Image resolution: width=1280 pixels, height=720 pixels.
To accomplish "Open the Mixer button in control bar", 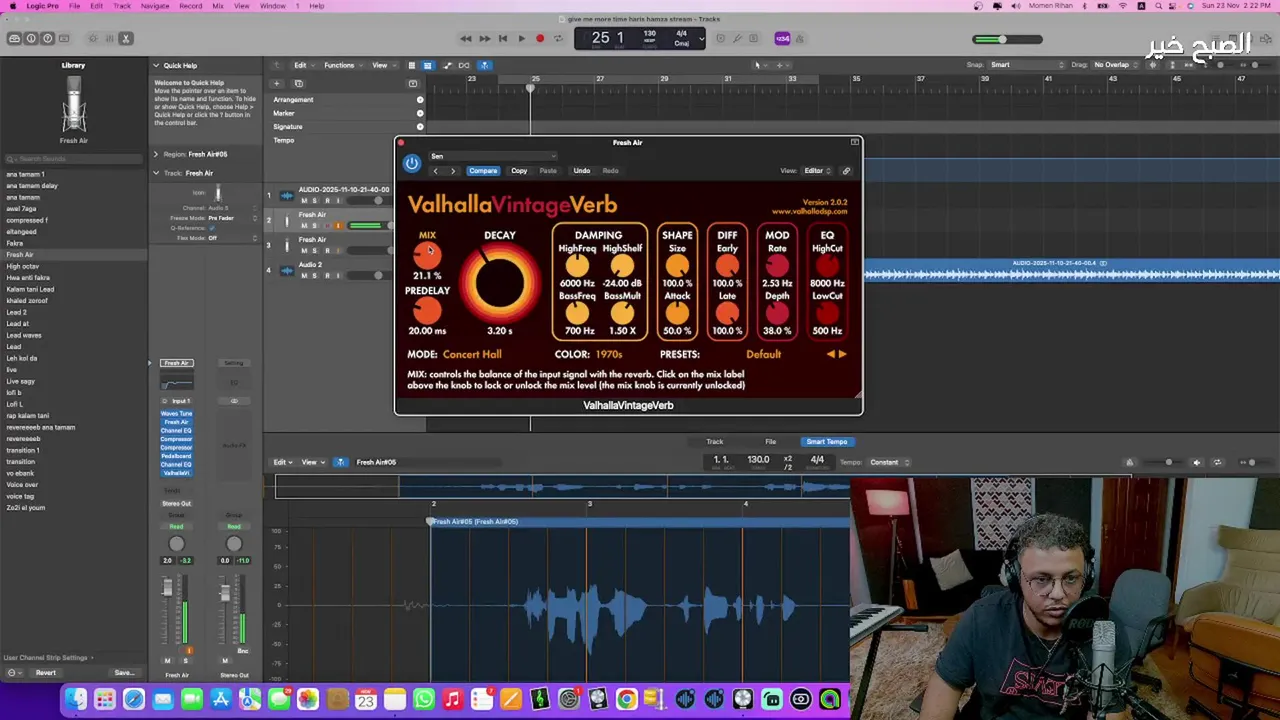I will click(x=109, y=39).
